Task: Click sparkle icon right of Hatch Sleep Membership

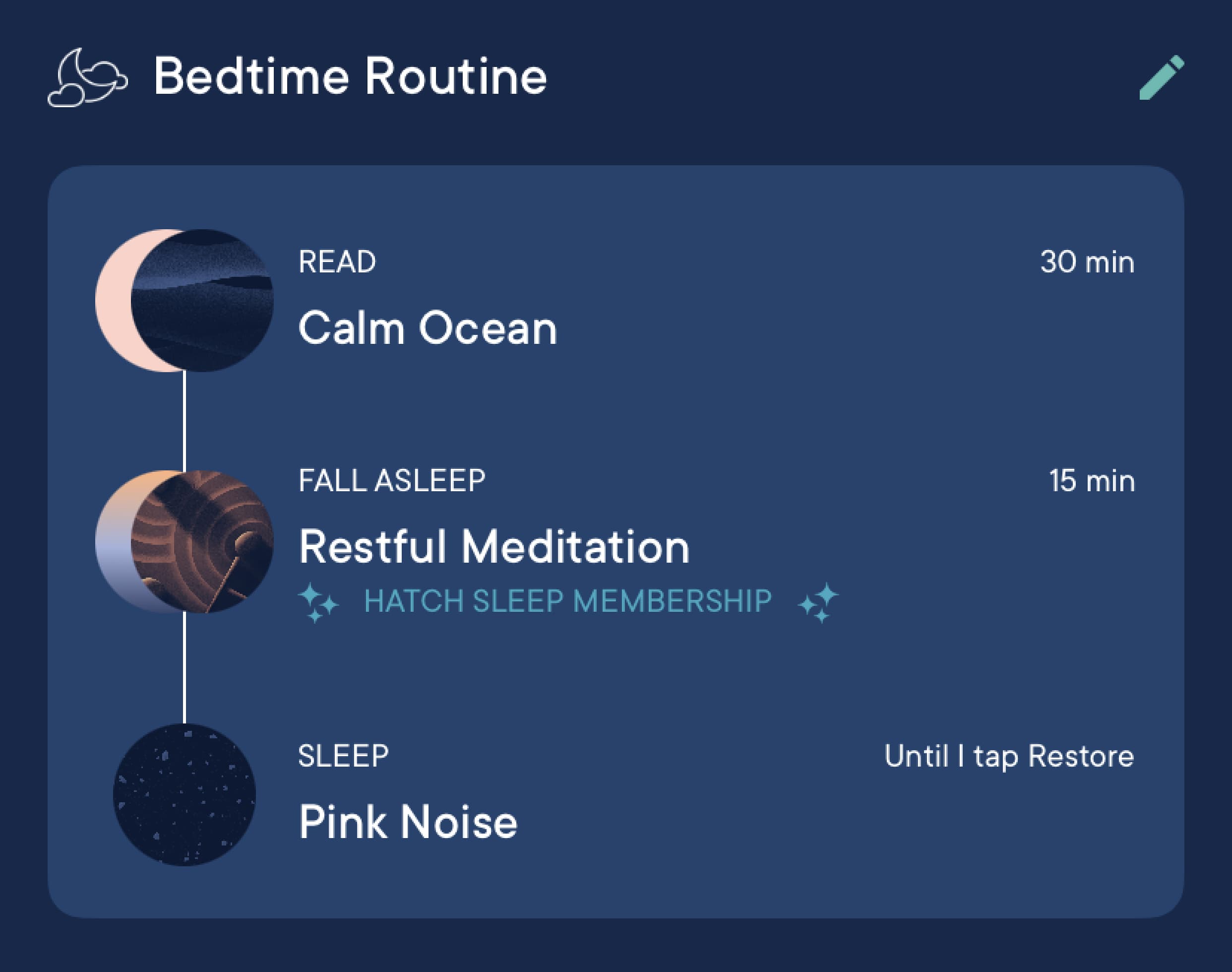Action: click(818, 603)
